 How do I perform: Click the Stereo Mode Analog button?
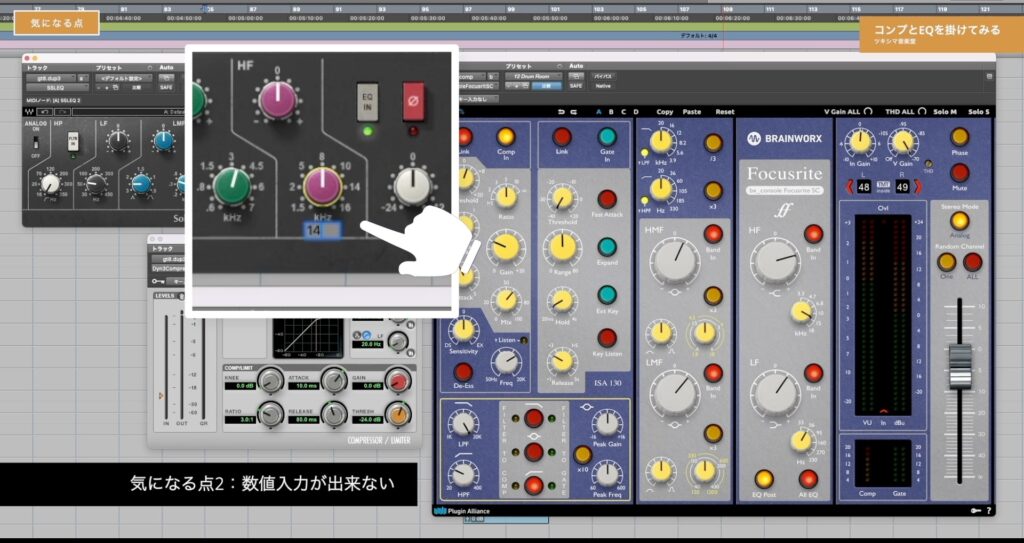[x=959, y=220]
